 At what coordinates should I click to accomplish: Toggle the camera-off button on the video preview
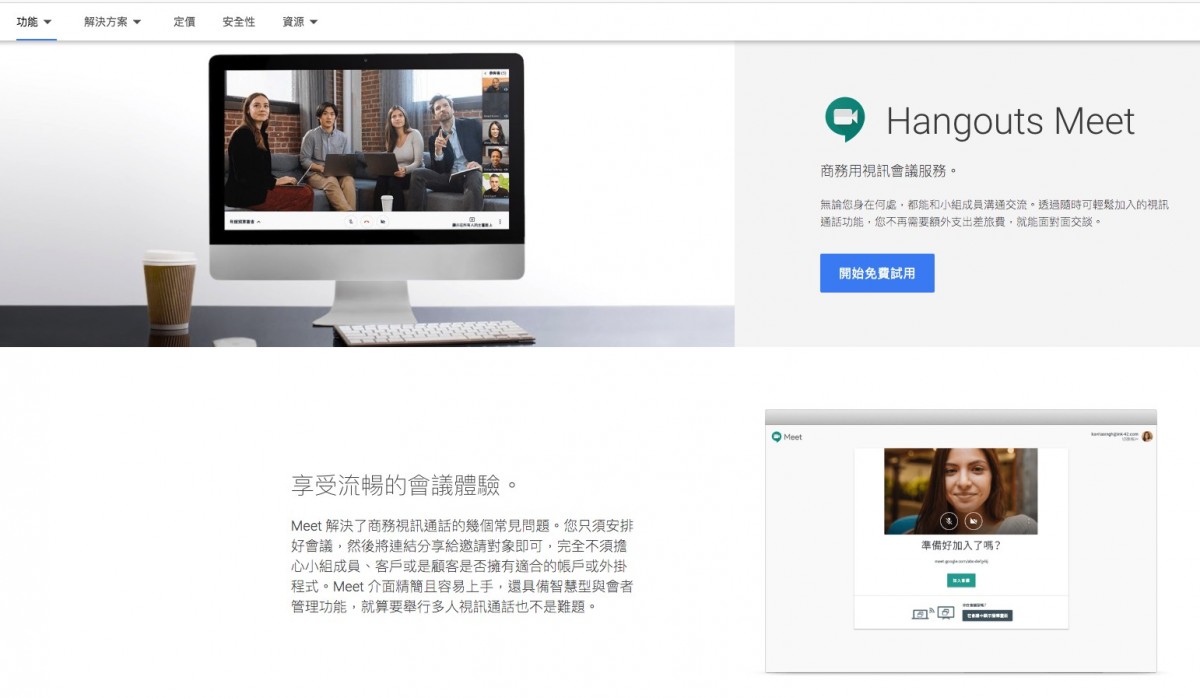click(973, 521)
